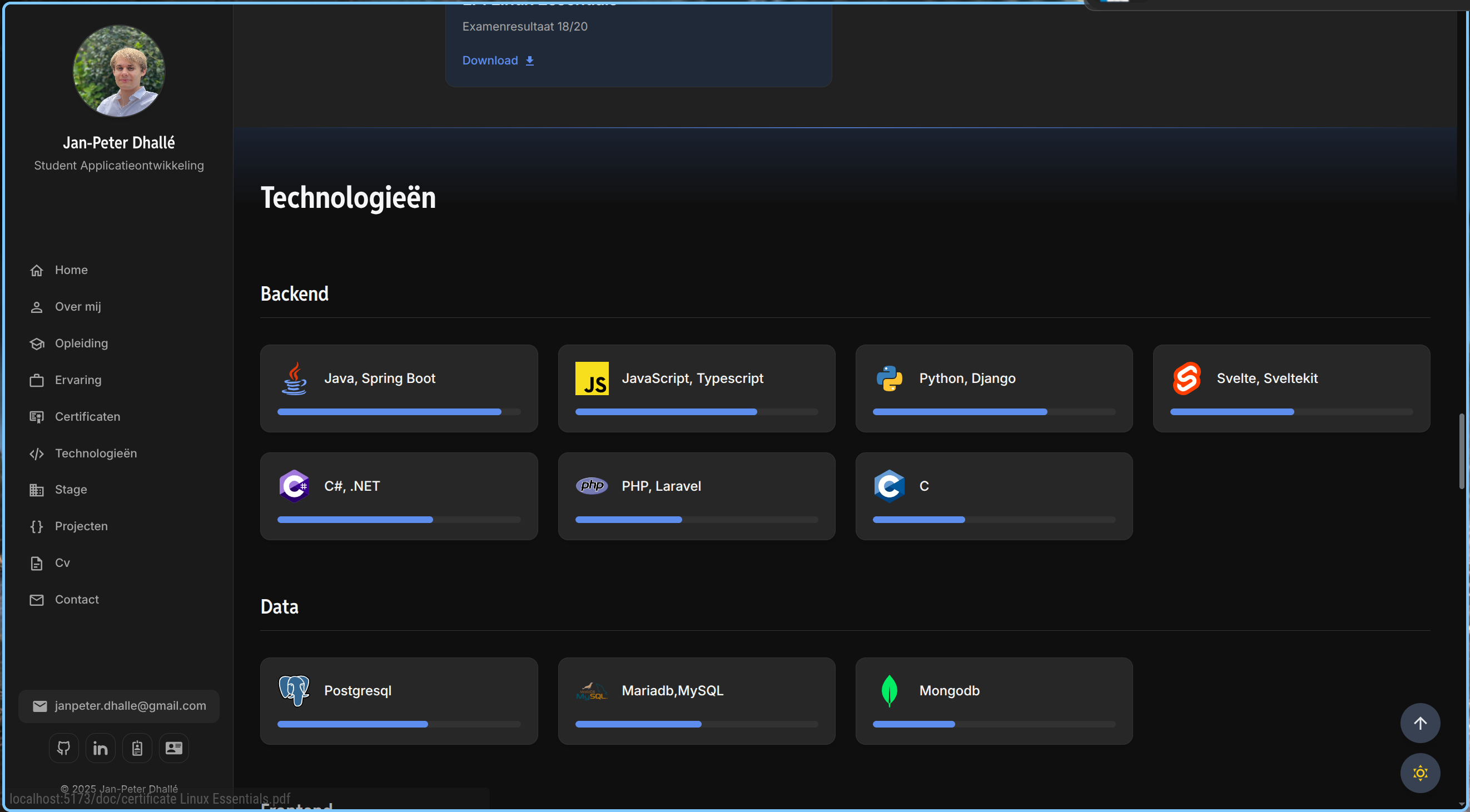Click the Java, Spring Boot label
This screenshot has height=812, width=1470.
(380, 378)
